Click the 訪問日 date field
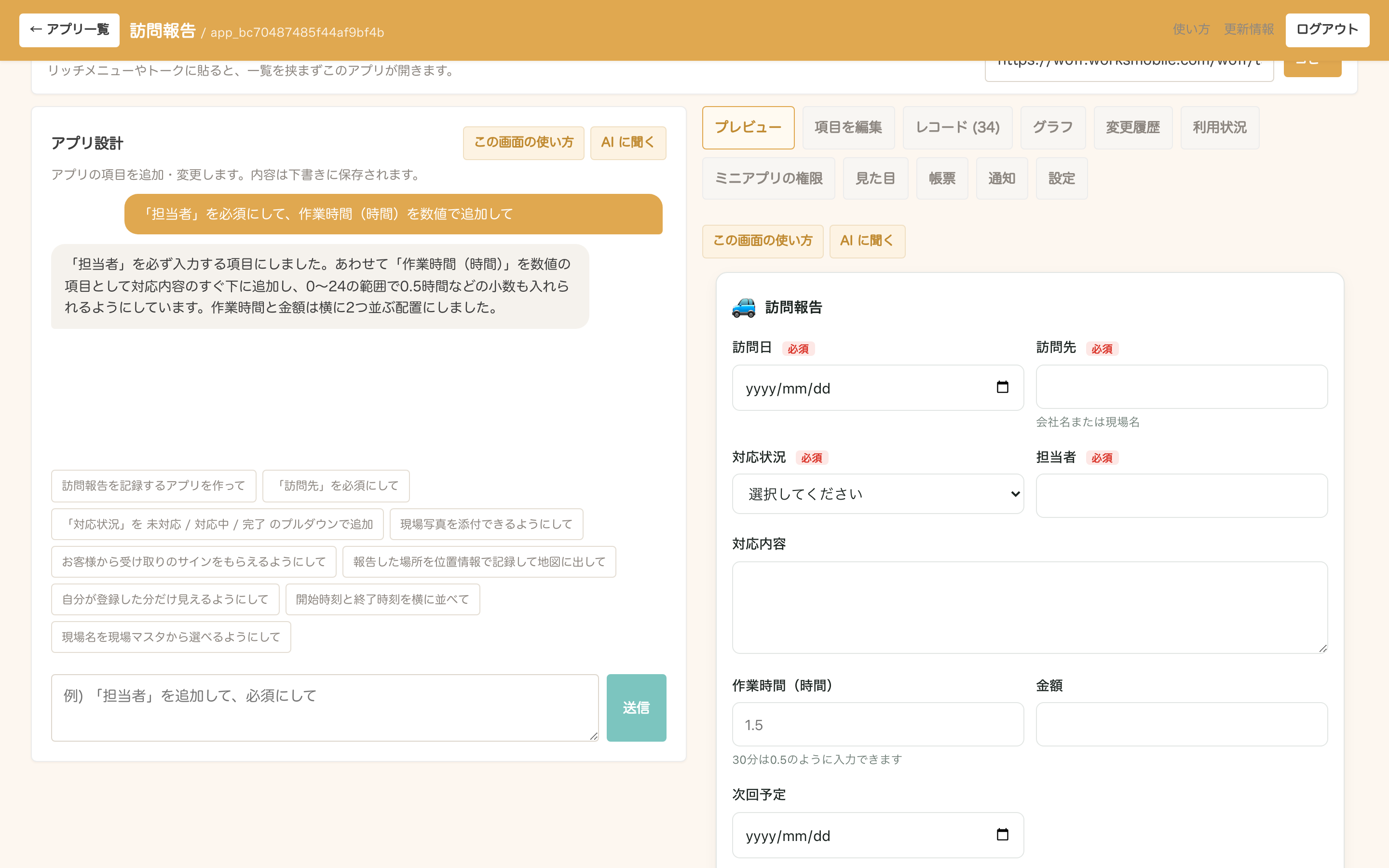Viewport: 1389px width, 868px height. point(878,388)
